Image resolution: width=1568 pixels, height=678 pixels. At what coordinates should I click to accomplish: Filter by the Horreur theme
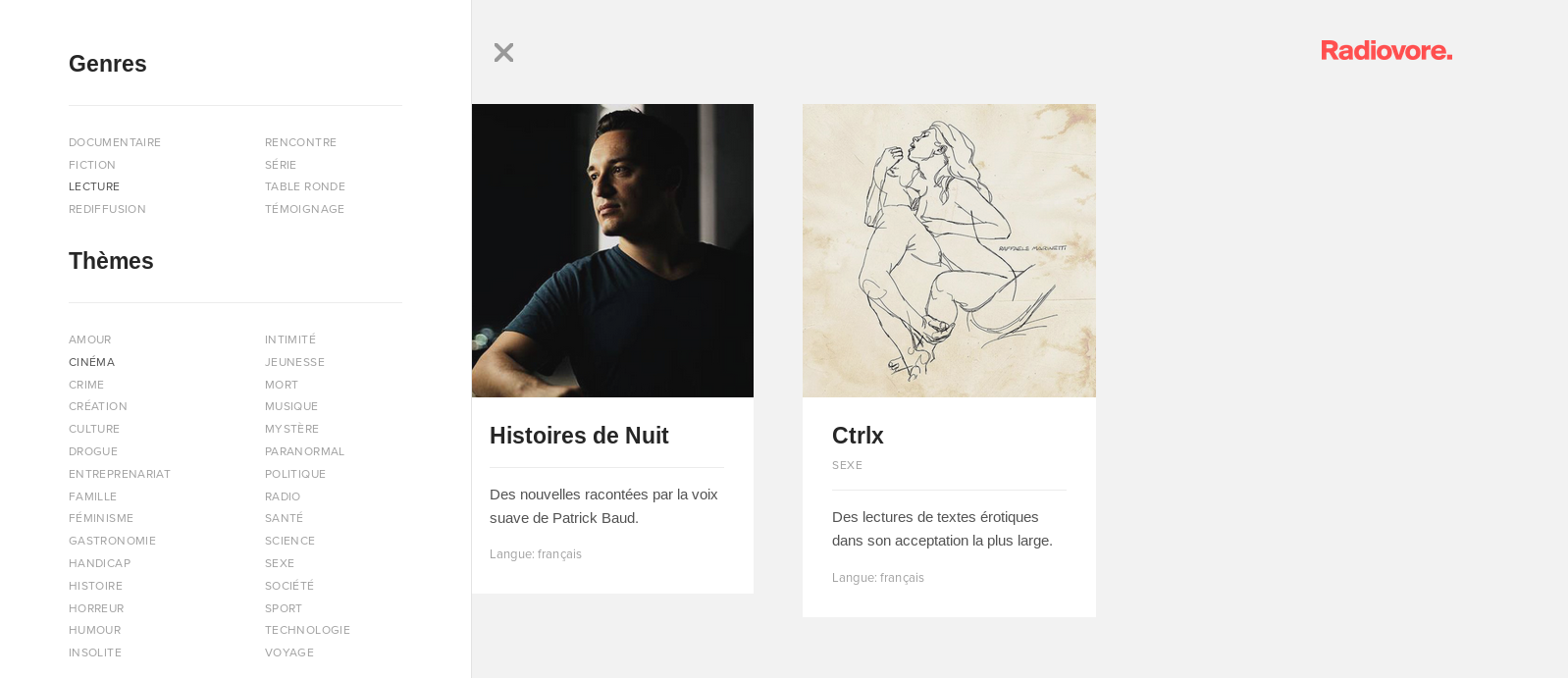coord(96,608)
